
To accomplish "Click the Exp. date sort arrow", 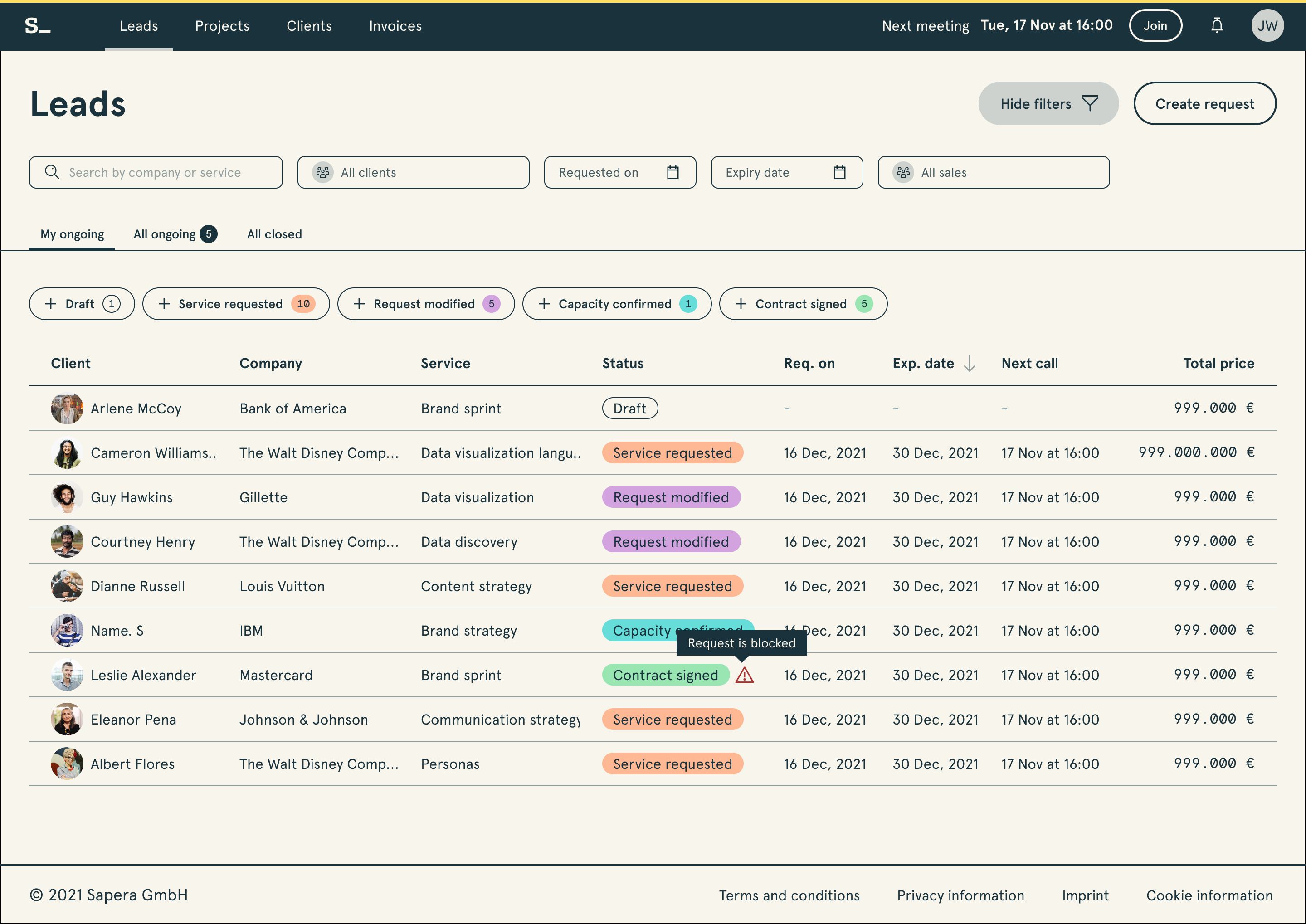I will click(x=969, y=364).
